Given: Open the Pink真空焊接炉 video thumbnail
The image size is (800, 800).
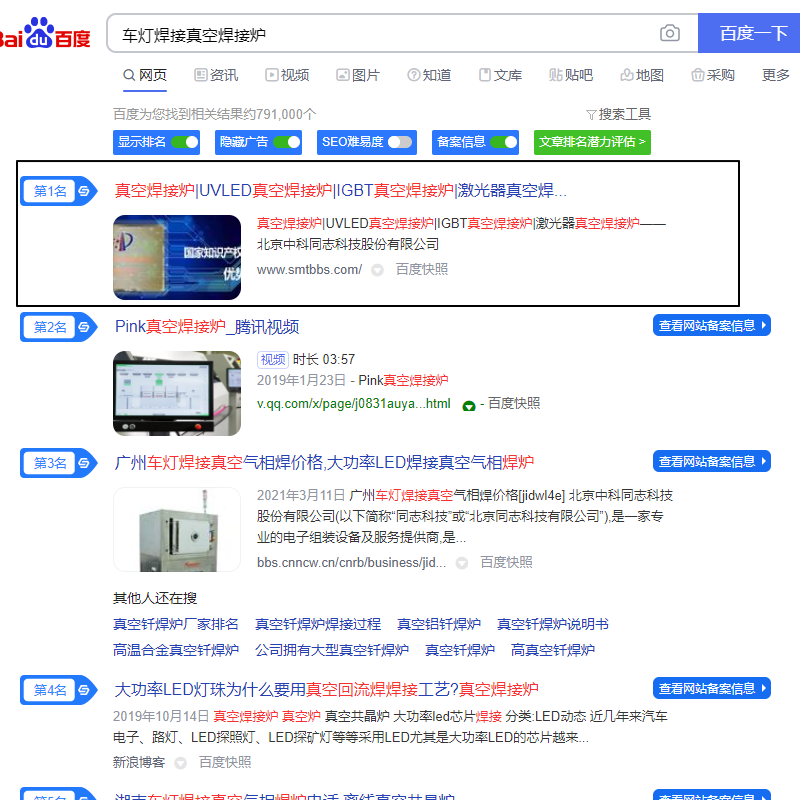Looking at the screenshot, I should 177,393.
